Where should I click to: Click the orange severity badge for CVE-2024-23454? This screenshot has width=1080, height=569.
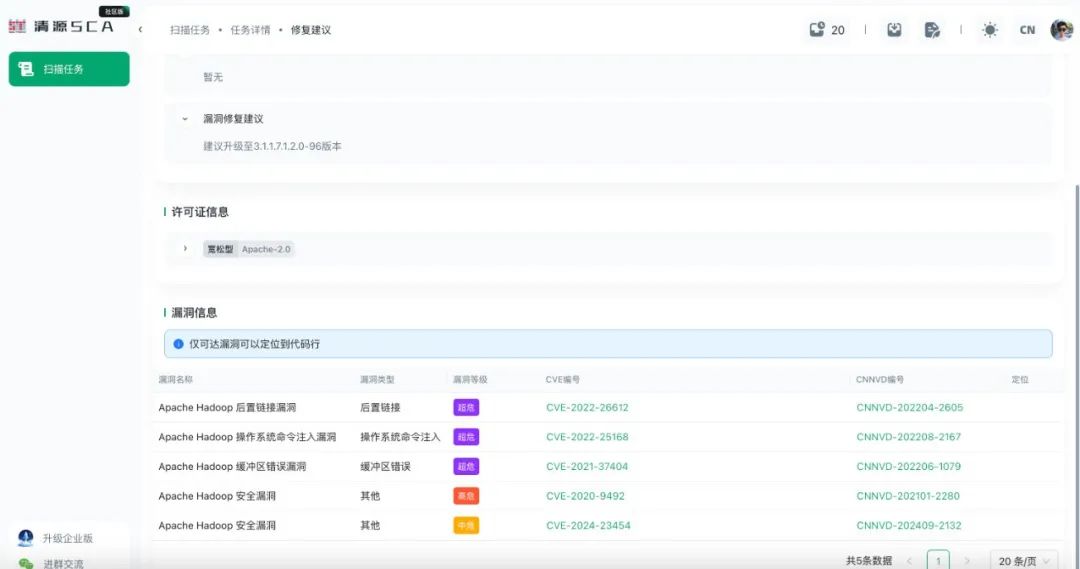[x=466, y=526]
